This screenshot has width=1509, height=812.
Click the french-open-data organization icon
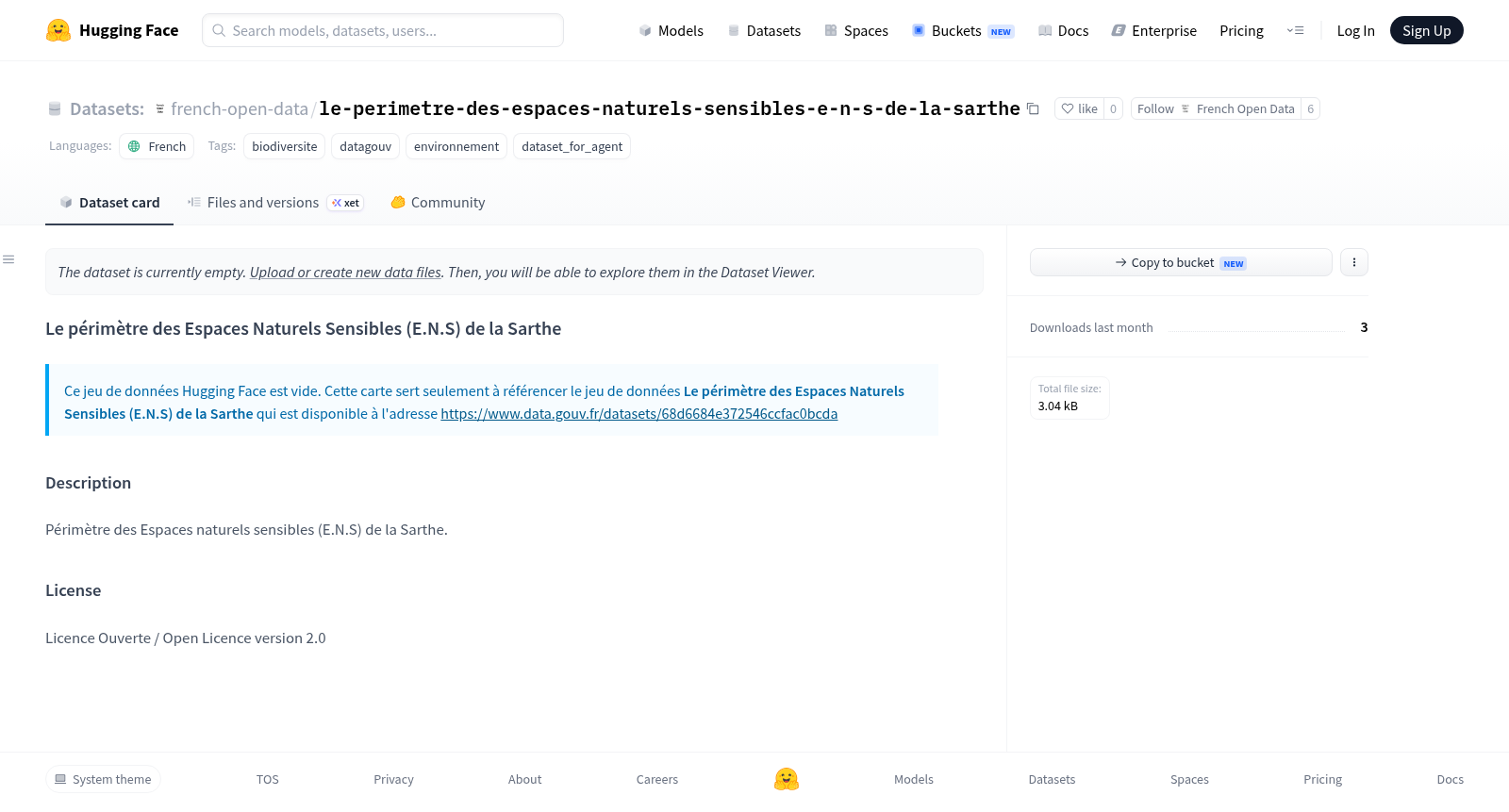[x=159, y=108]
